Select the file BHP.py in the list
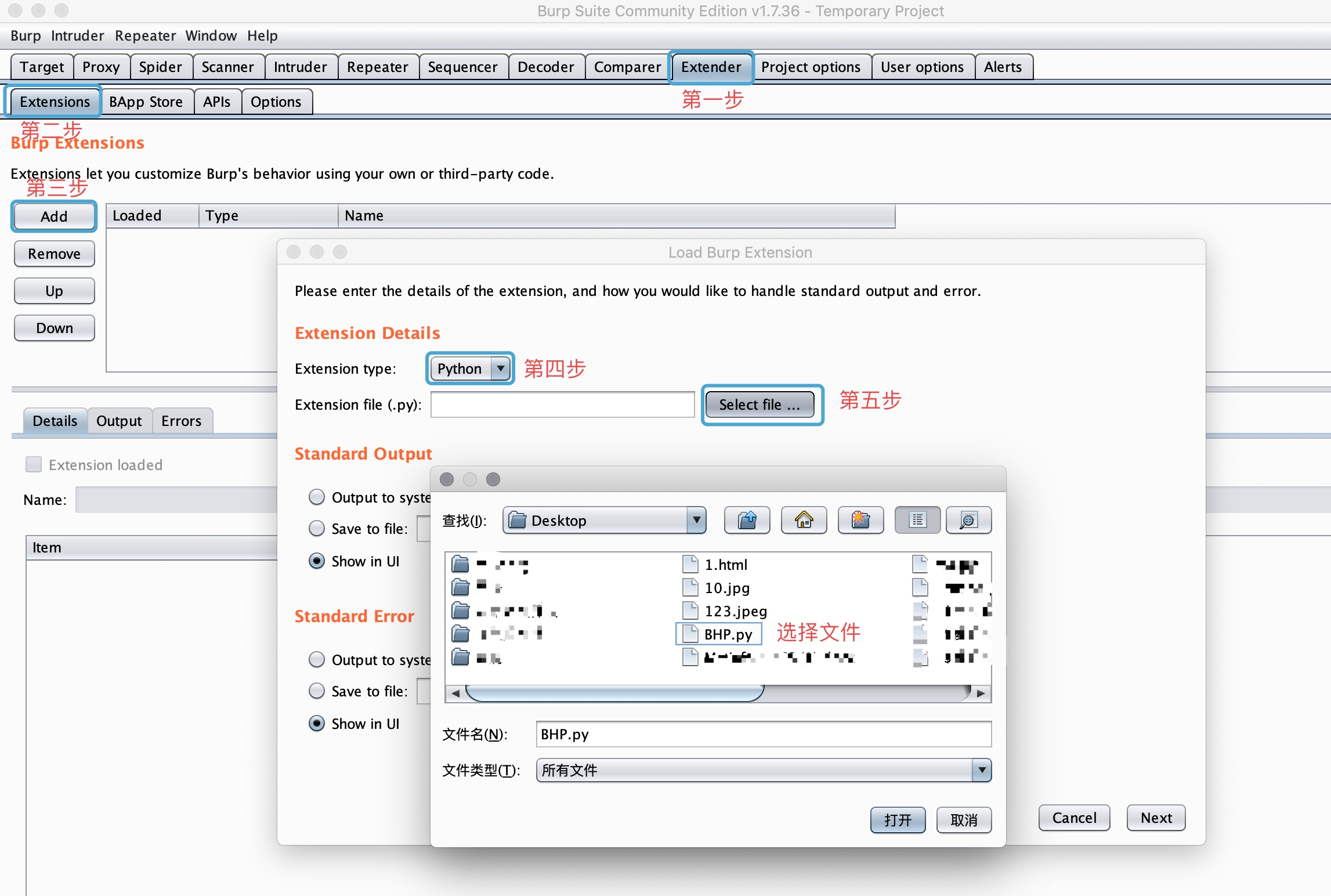Viewport: 1331px width, 896px height. click(x=718, y=634)
